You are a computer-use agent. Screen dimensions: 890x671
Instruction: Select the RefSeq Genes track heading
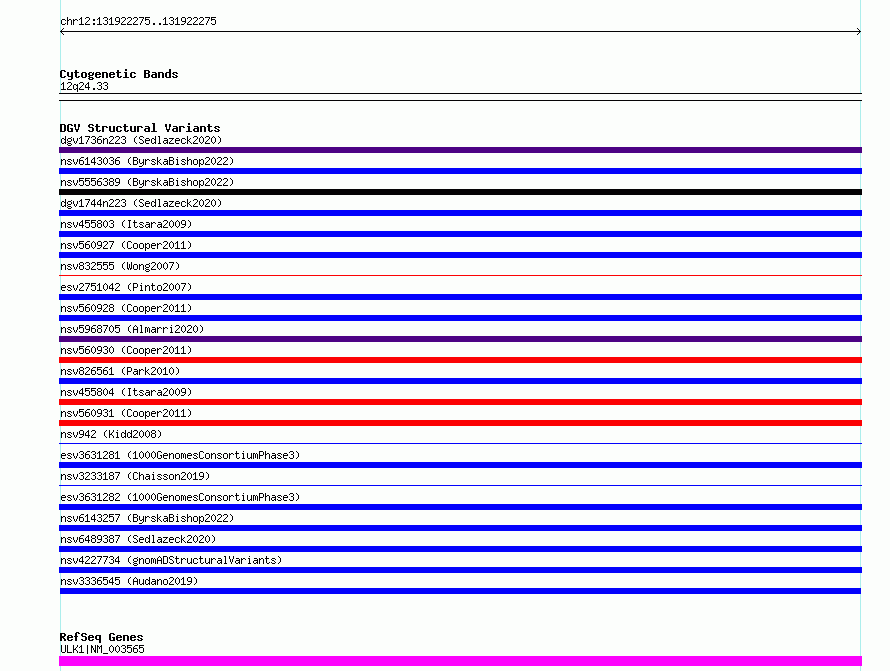[102, 638]
